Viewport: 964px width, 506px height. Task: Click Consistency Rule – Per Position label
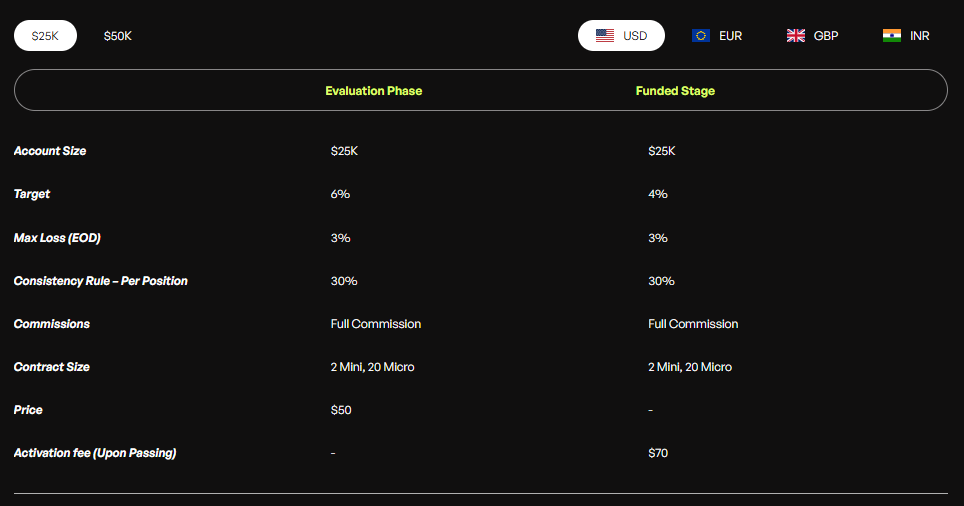pos(100,281)
